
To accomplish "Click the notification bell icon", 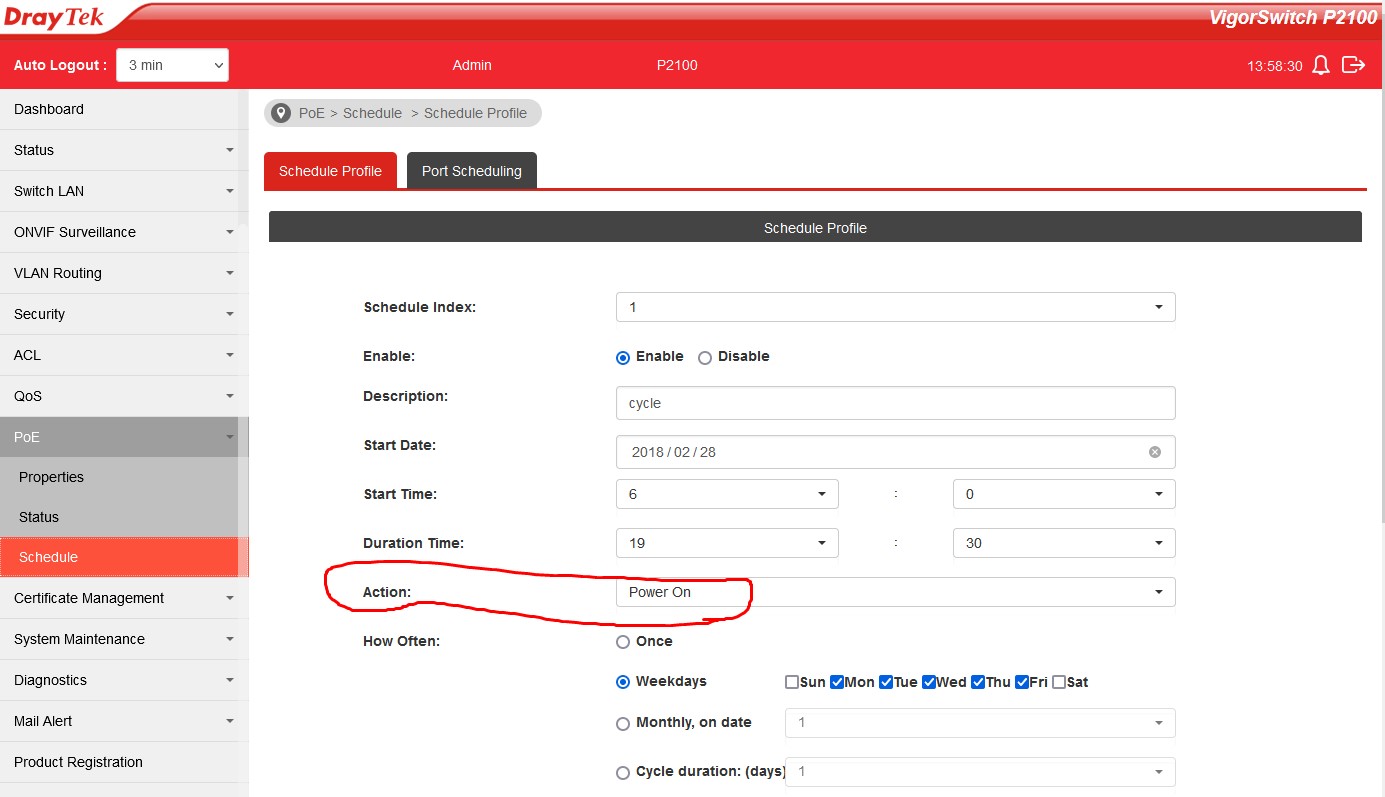I will click(x=1321, y=65).
